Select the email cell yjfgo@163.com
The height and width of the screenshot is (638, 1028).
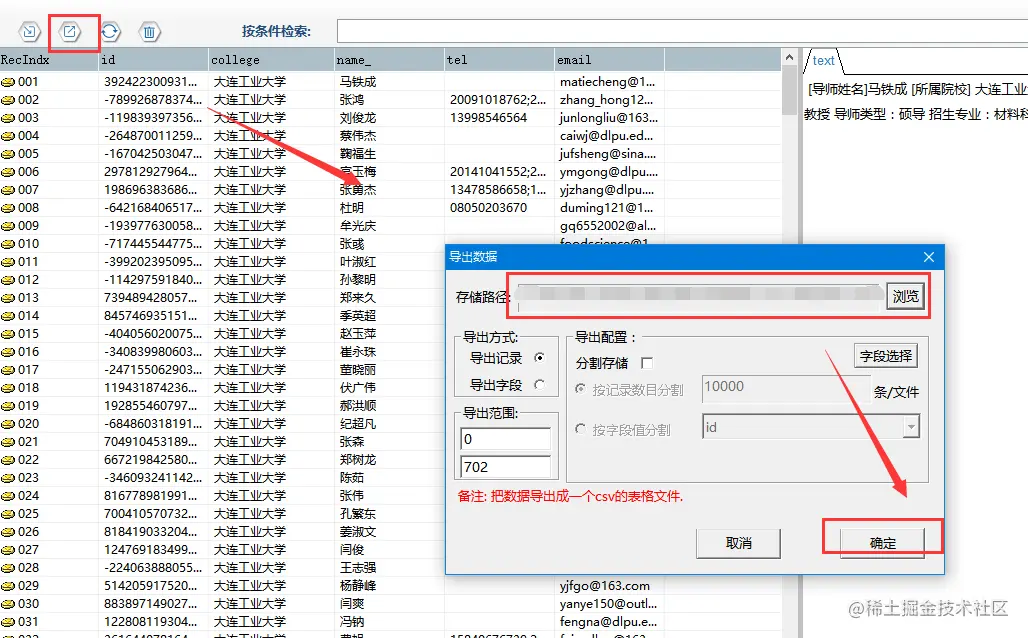click(604, 586)
